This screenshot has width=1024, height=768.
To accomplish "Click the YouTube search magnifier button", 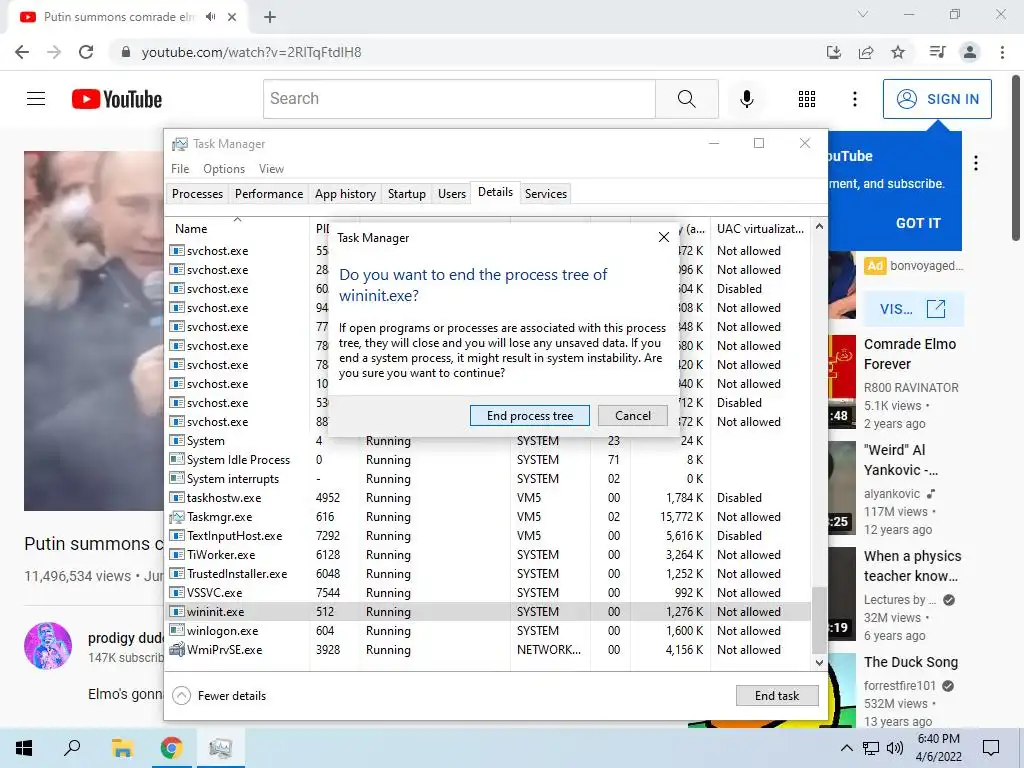I will 686,99.
